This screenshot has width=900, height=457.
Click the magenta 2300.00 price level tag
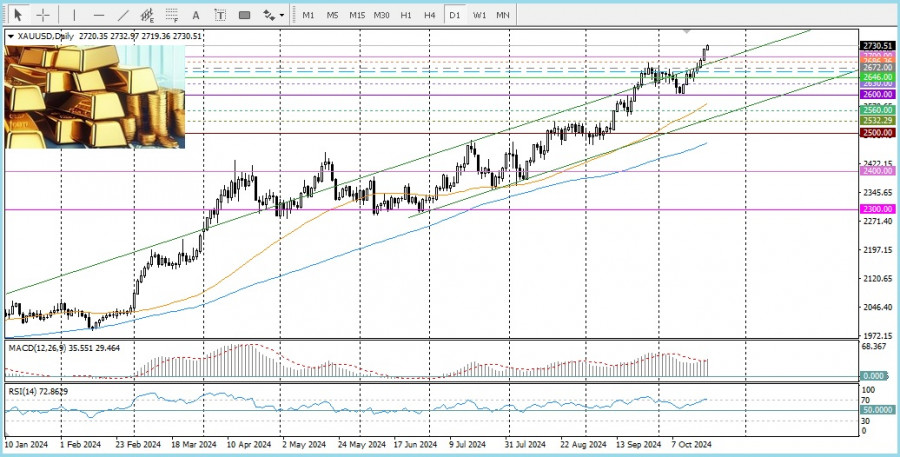coord(878,210)
